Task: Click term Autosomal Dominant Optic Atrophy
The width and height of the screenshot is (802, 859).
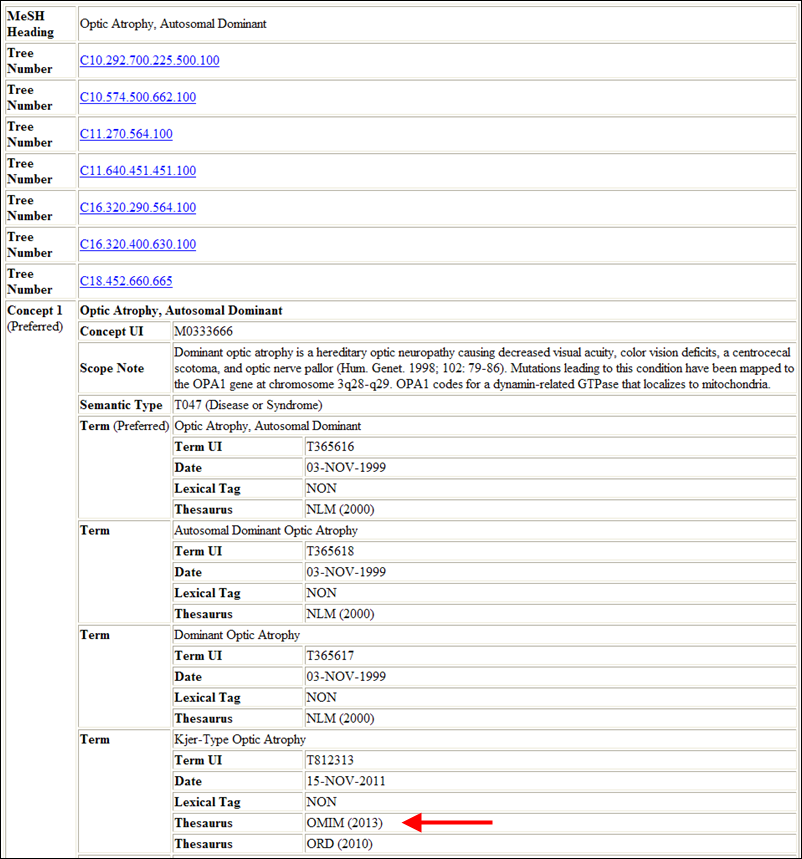Action: (x=266, y=530)
